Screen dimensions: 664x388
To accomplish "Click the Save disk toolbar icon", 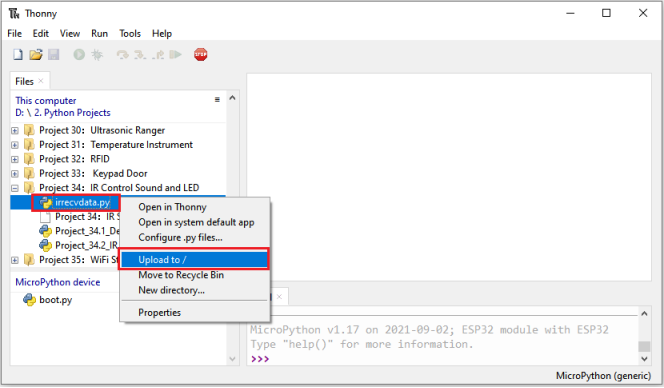I will (x=54, y=55).
